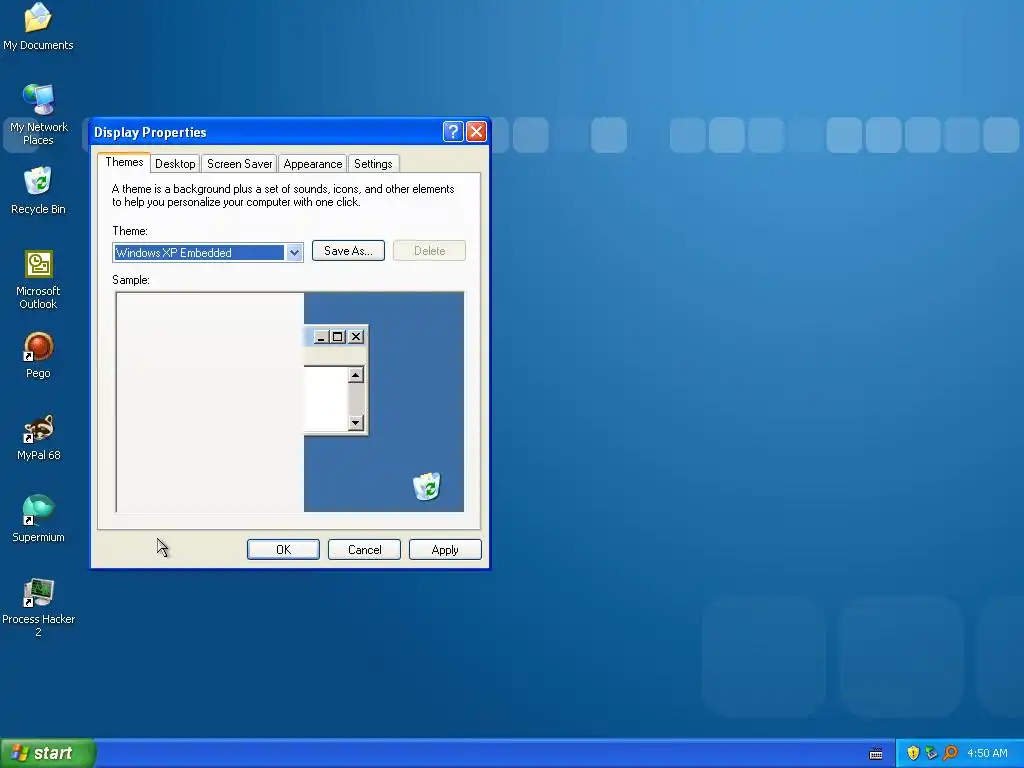Viewport: 1024px width, 768px height.
Task: Click the sample scrollbar up arrow
Action: pyautogui.click(x=355, y=374)
